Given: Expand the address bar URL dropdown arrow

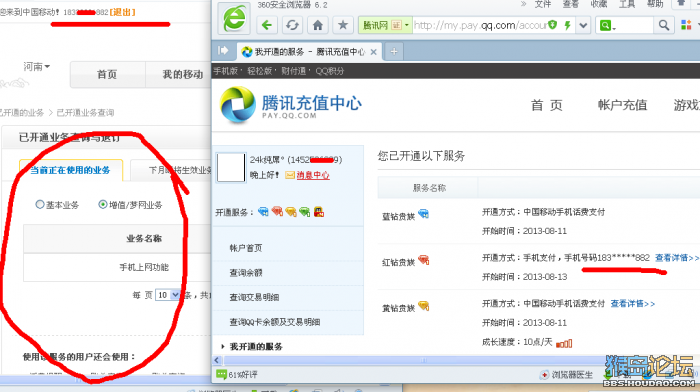Looking at the screenshot, I should 583,25.
